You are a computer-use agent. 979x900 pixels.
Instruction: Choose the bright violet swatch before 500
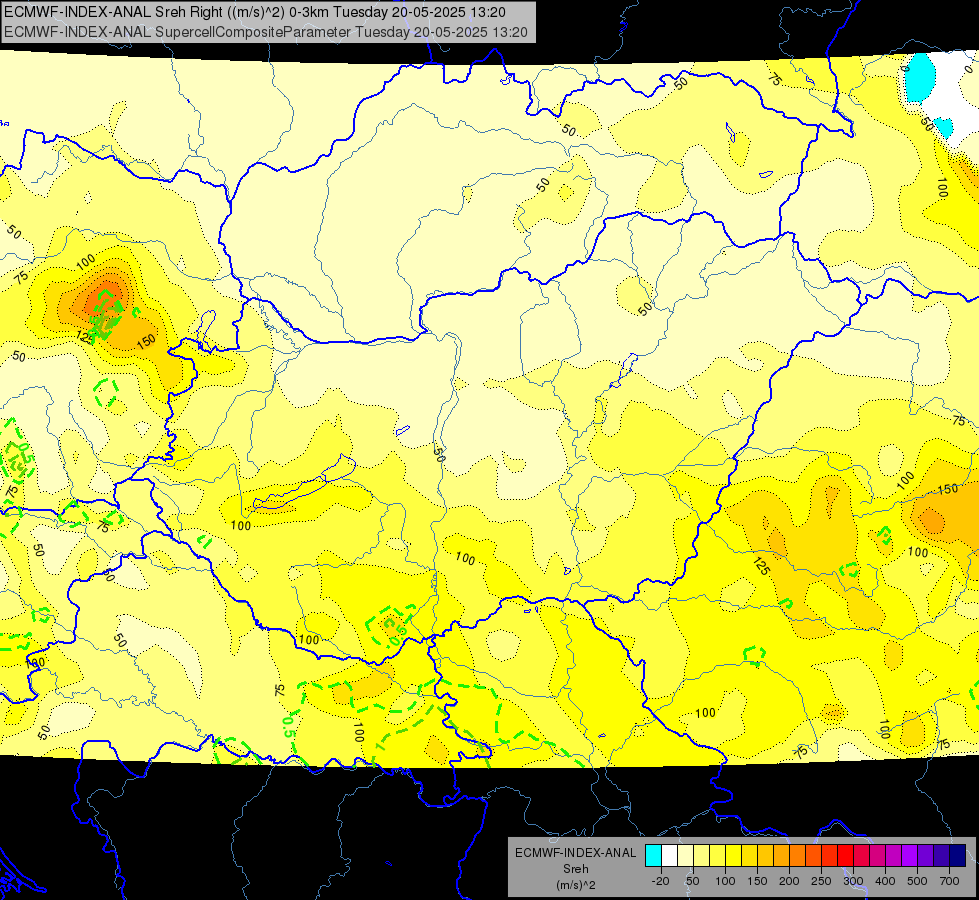coord(910,856)
